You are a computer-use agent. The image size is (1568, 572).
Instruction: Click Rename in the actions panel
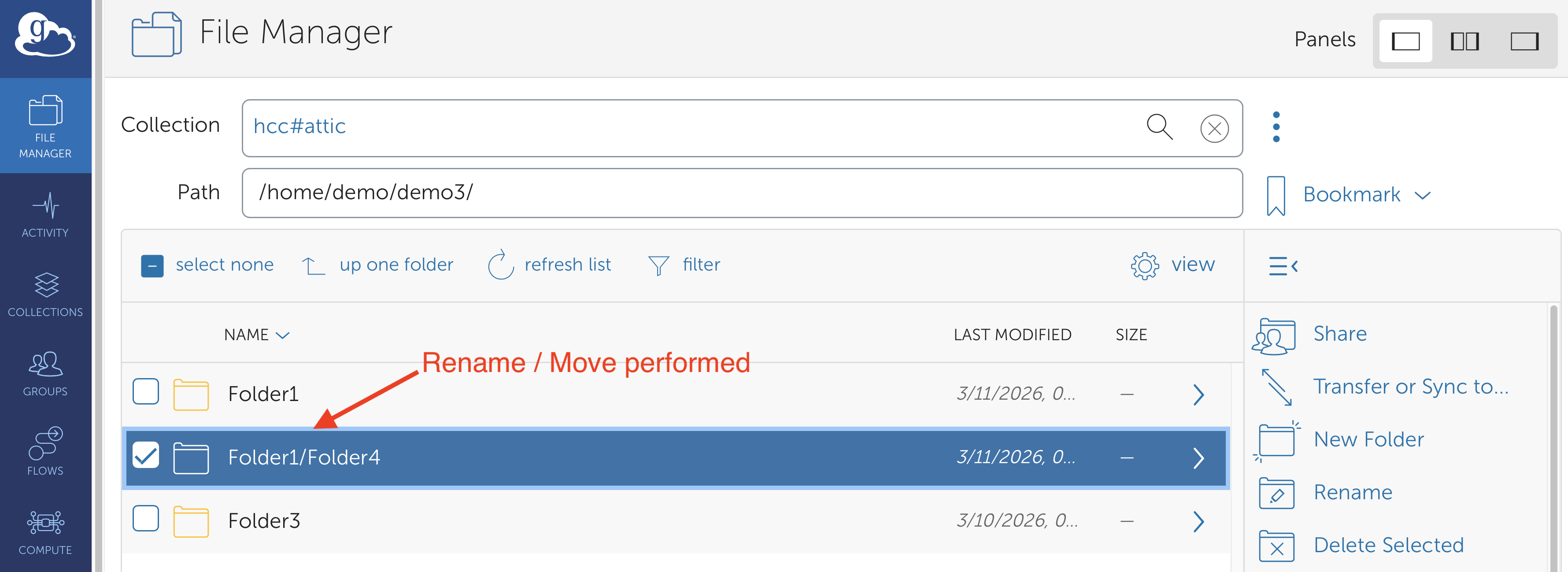pos(1353,492)
